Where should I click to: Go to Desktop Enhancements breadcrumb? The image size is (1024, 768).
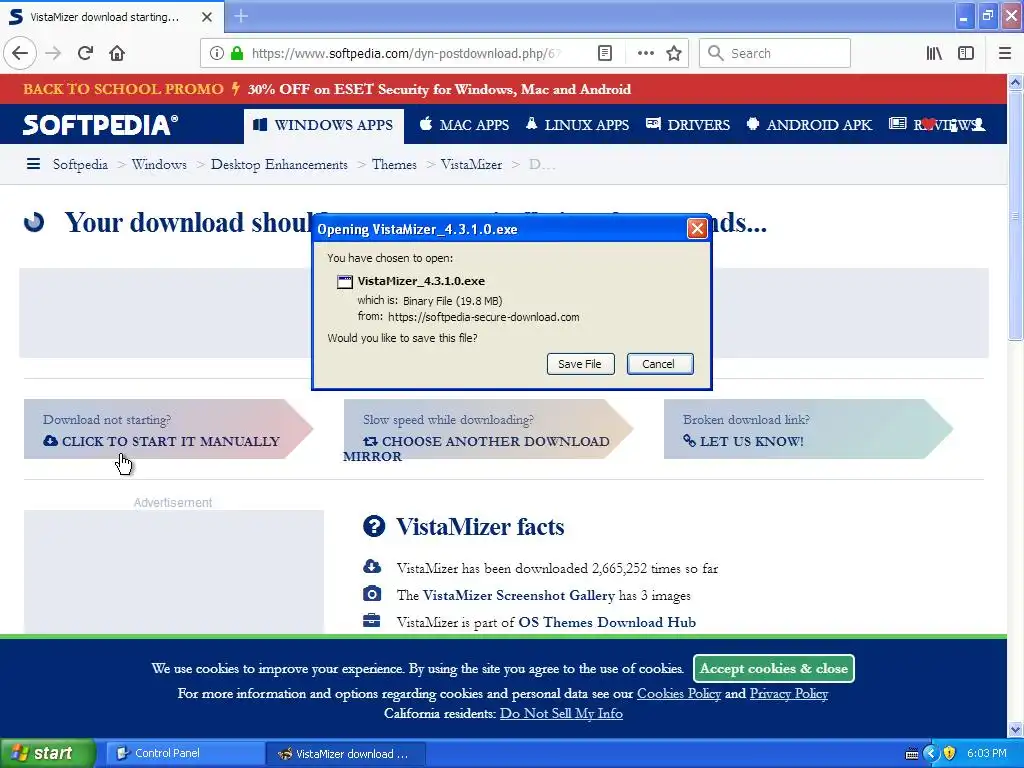pyautogui.click(x=279, y=165)
